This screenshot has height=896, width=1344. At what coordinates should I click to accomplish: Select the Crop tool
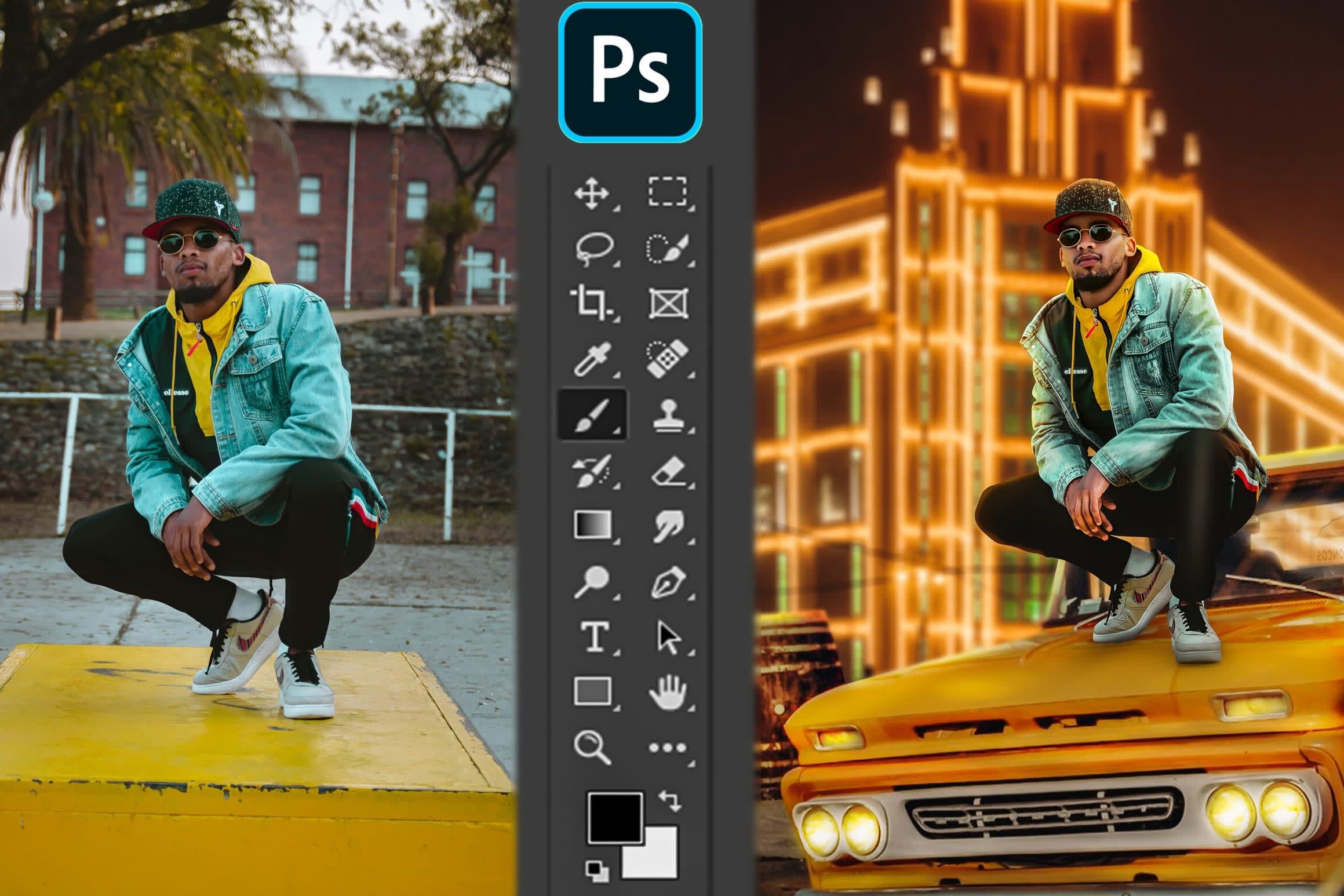(x=591, y=303)
